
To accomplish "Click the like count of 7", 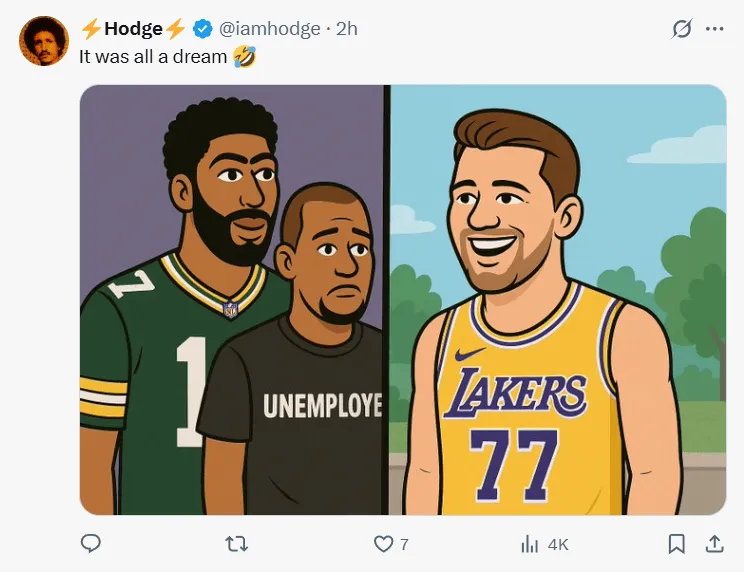I will 404,544.
